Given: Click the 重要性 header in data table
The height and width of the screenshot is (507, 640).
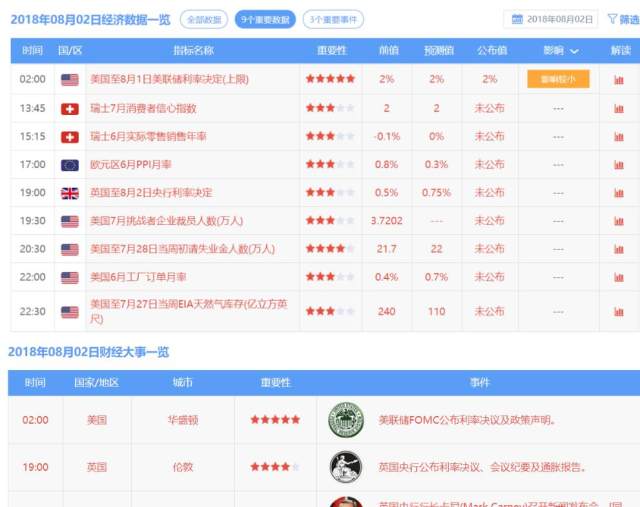Looking at the screenshot, I should 332,51.
